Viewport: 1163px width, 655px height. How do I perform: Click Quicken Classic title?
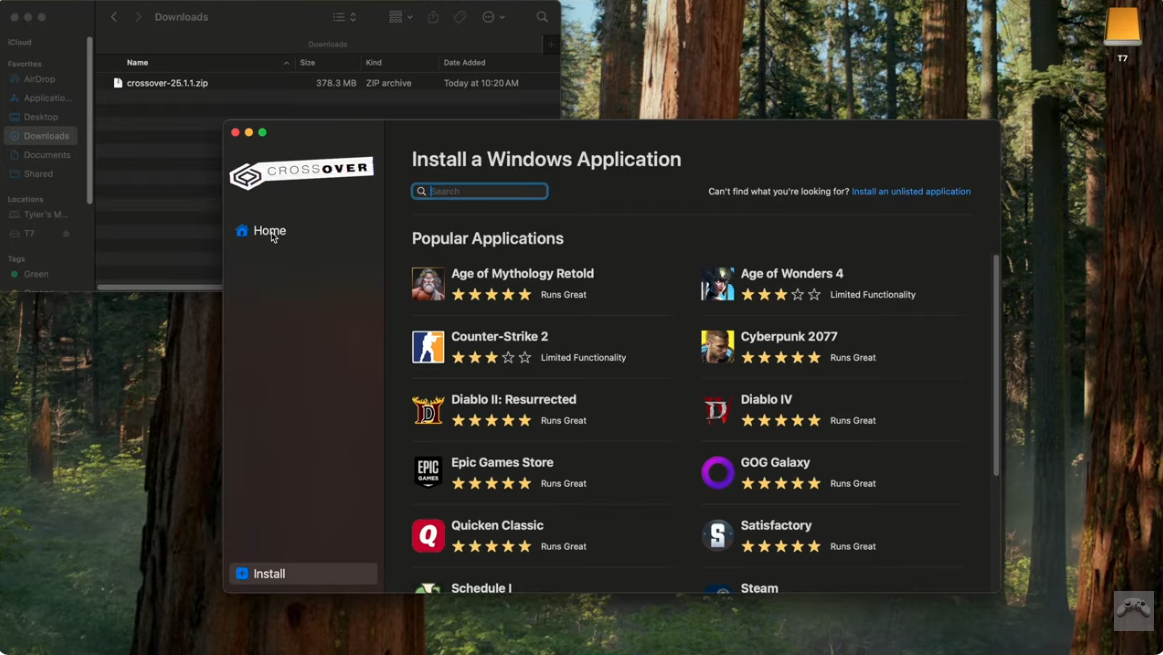(497, 525)
